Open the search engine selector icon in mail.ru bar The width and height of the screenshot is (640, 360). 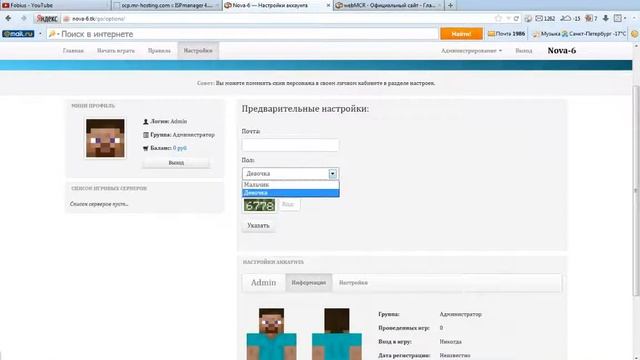53,34
